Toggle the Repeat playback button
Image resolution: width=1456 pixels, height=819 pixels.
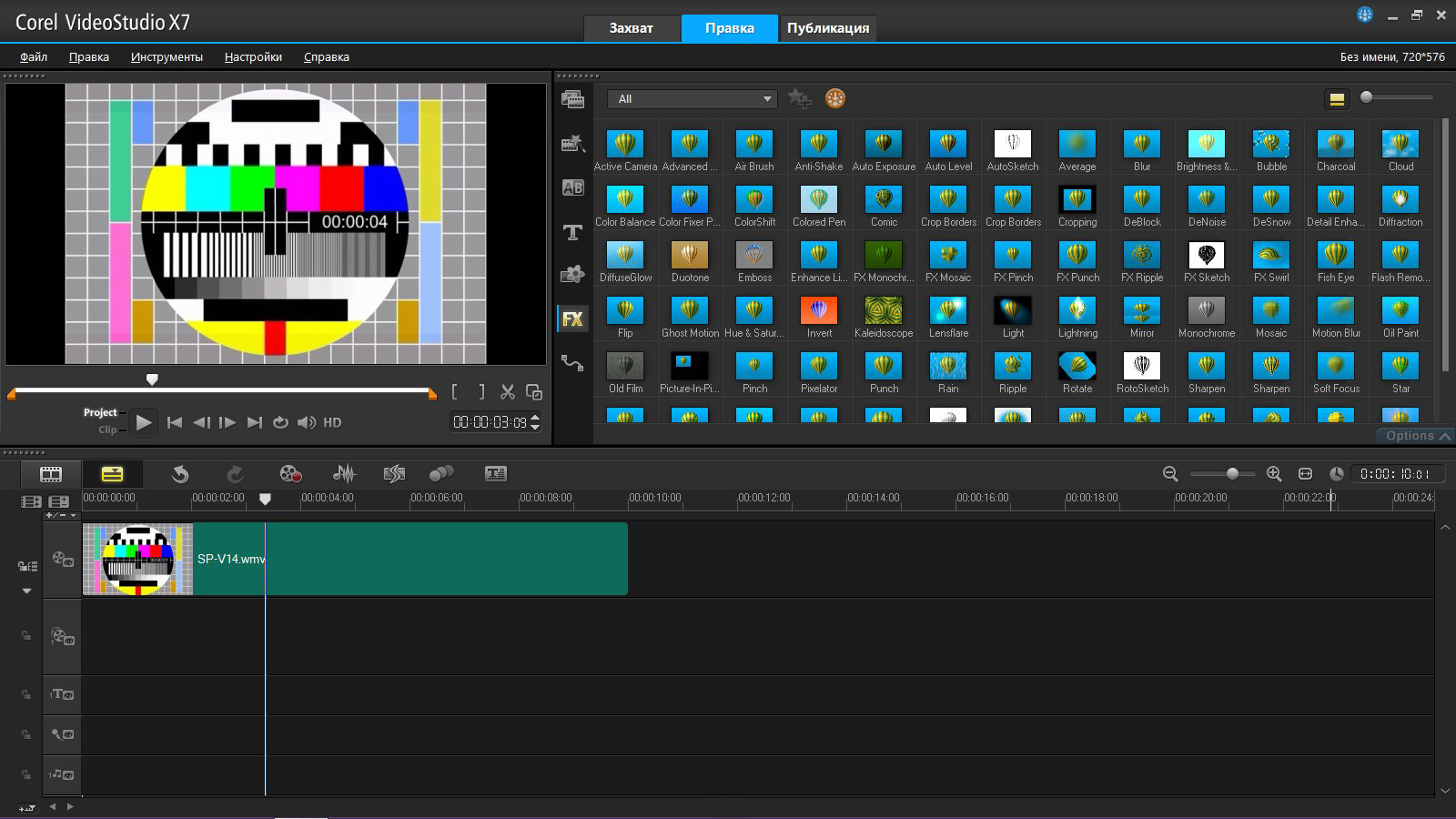pos(280,422)
